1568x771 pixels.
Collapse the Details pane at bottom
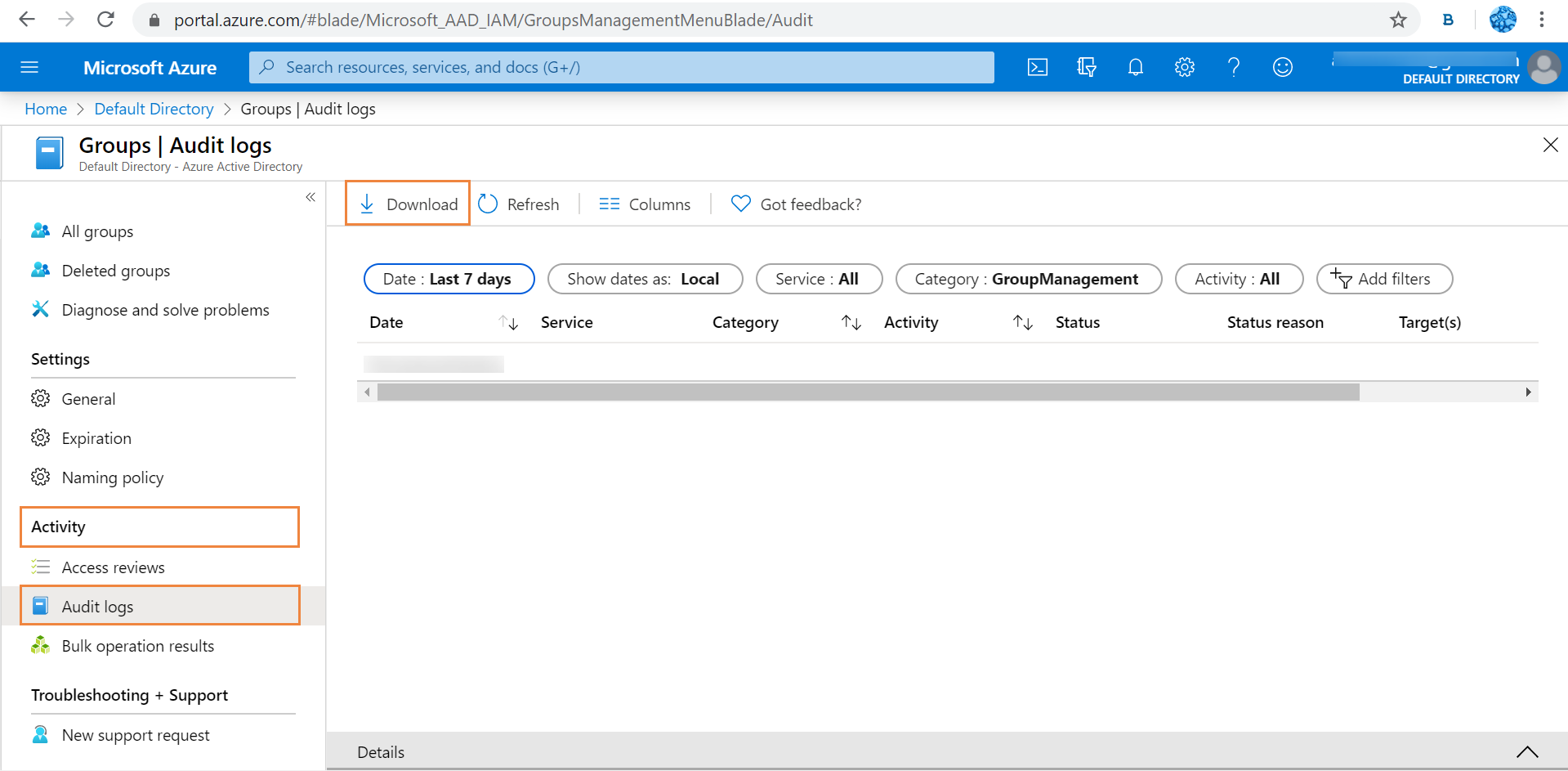coord(1526,752)
